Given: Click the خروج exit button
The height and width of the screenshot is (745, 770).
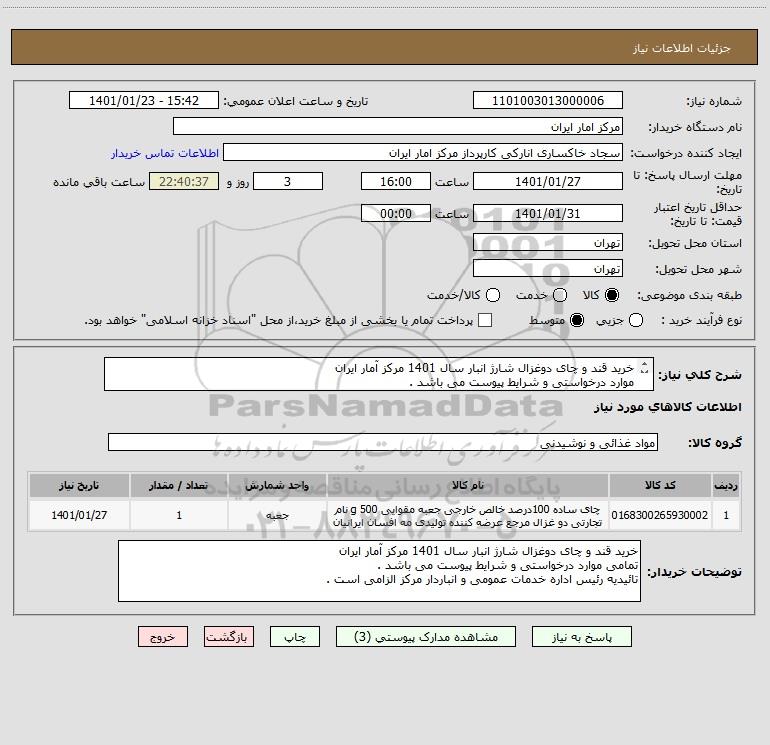Looking at the screenshot, I should (163, 637).
